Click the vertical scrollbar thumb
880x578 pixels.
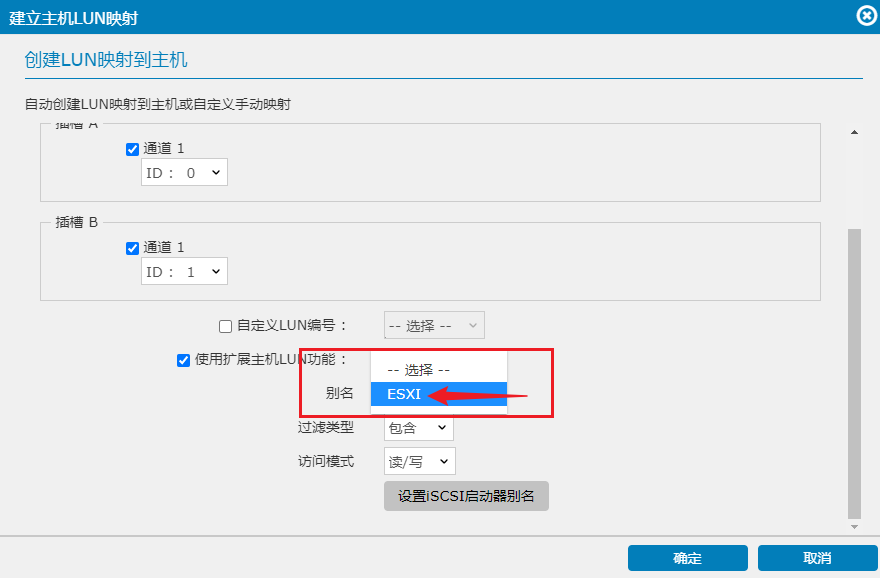pos(854,370)
